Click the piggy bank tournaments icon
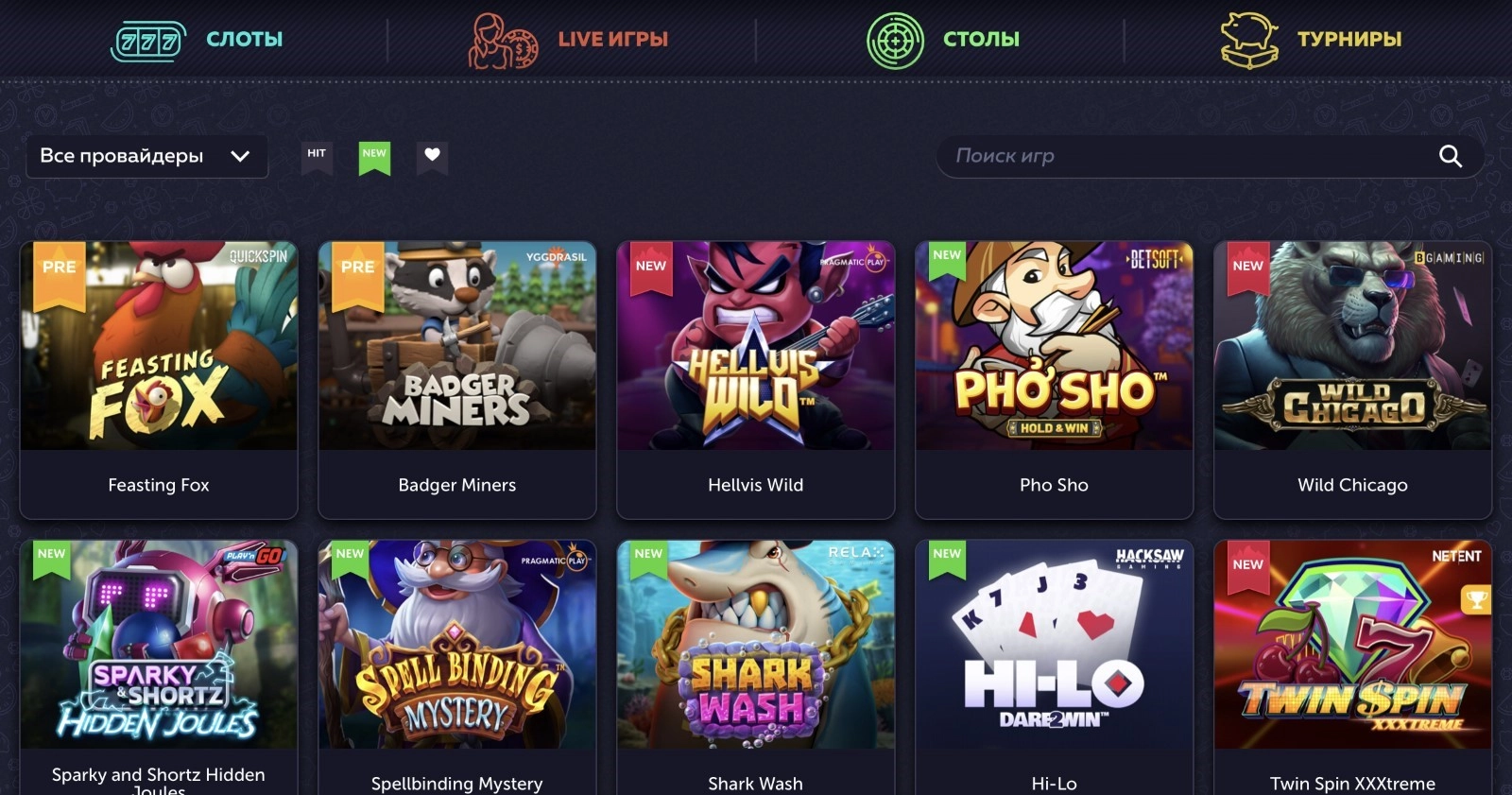Image resolution: width=1512 pixels, height=795 pixels. click(x=1249, y=41)
